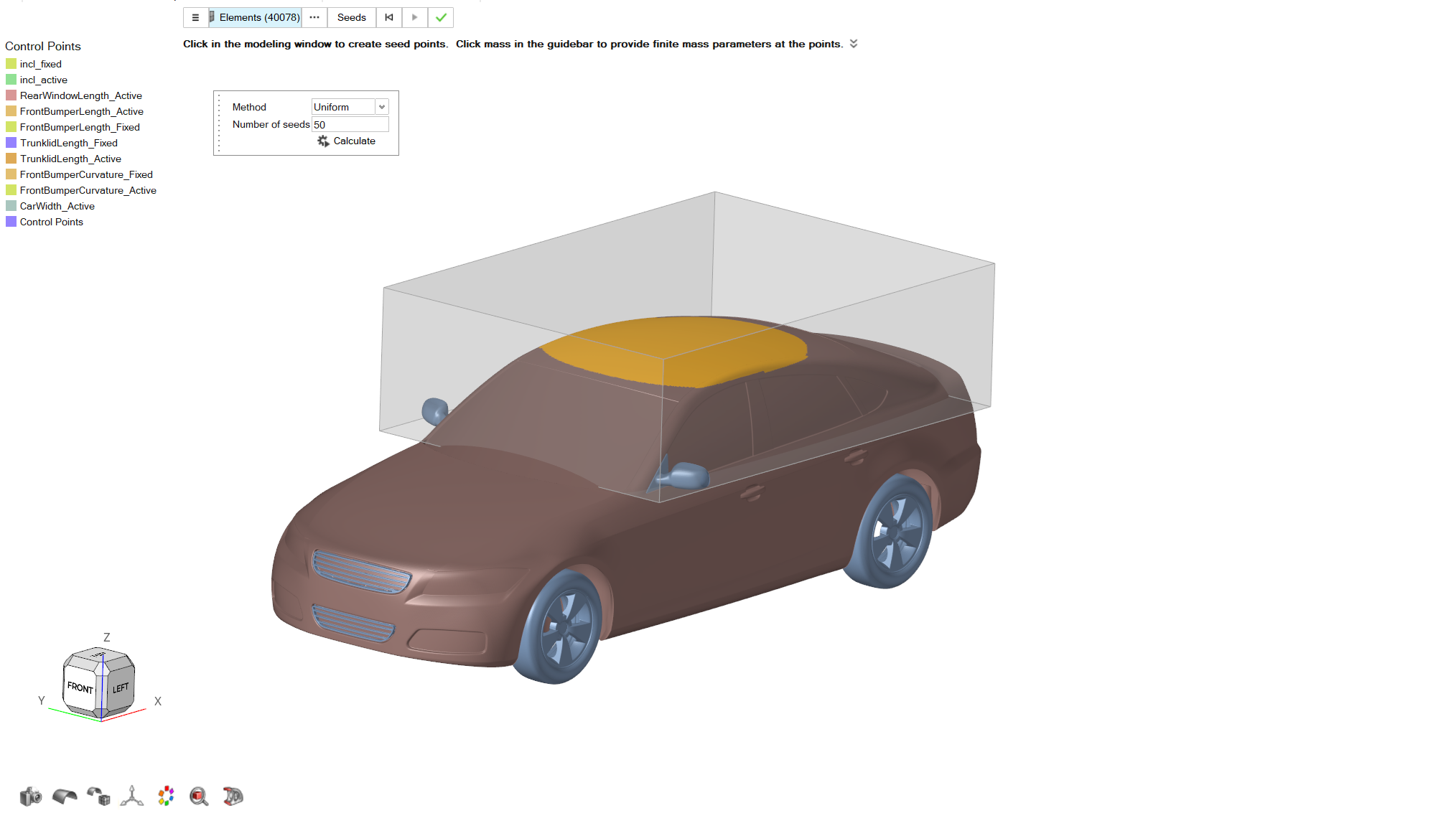The width and height of the screenshot is (1456, 836).
Task: Click the magnifier with red cube icon
Action: (199, 797)
